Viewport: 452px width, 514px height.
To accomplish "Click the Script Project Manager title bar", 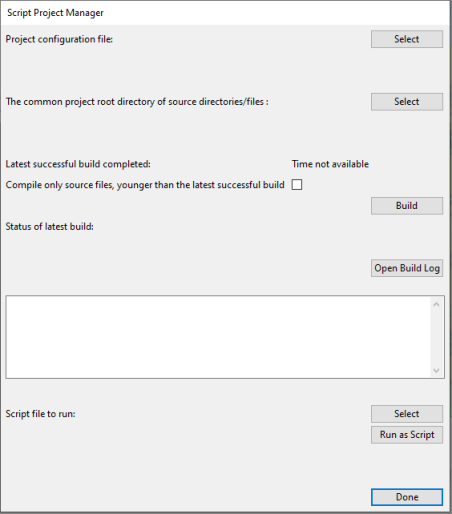I will [x=225, y=13].
